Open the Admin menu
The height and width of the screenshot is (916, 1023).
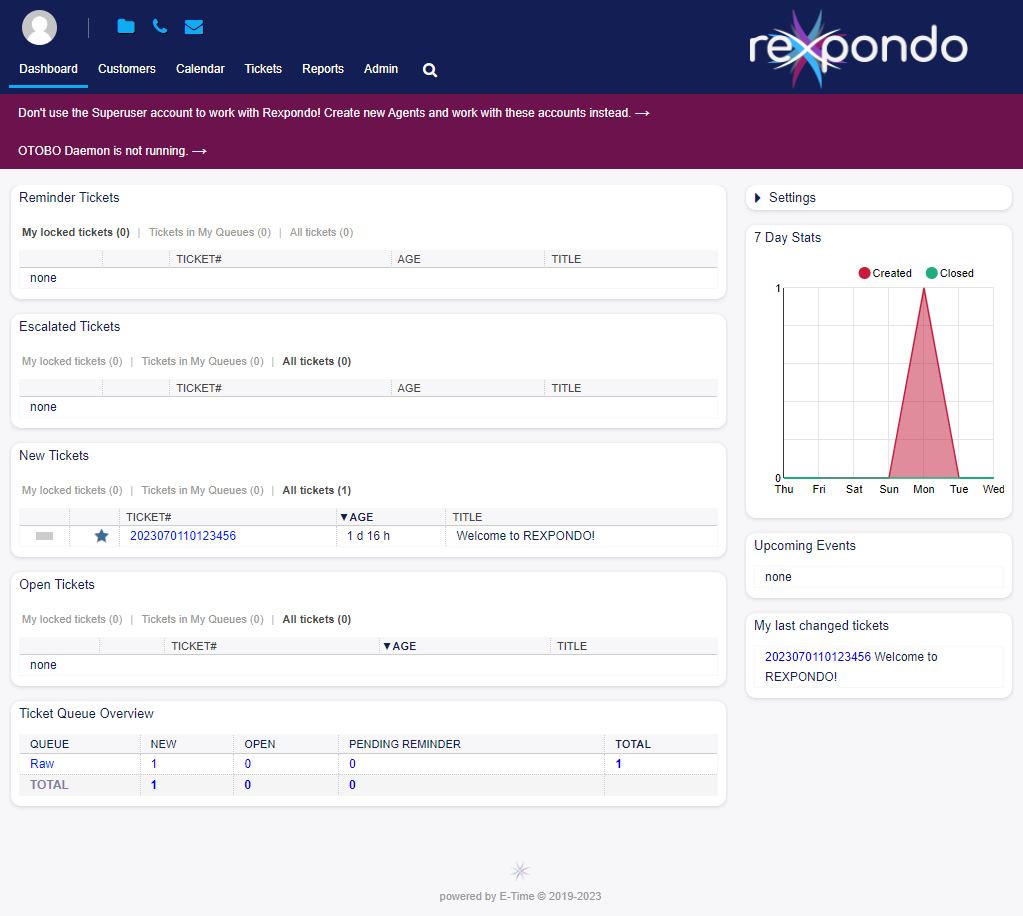[x=381, y=69]
